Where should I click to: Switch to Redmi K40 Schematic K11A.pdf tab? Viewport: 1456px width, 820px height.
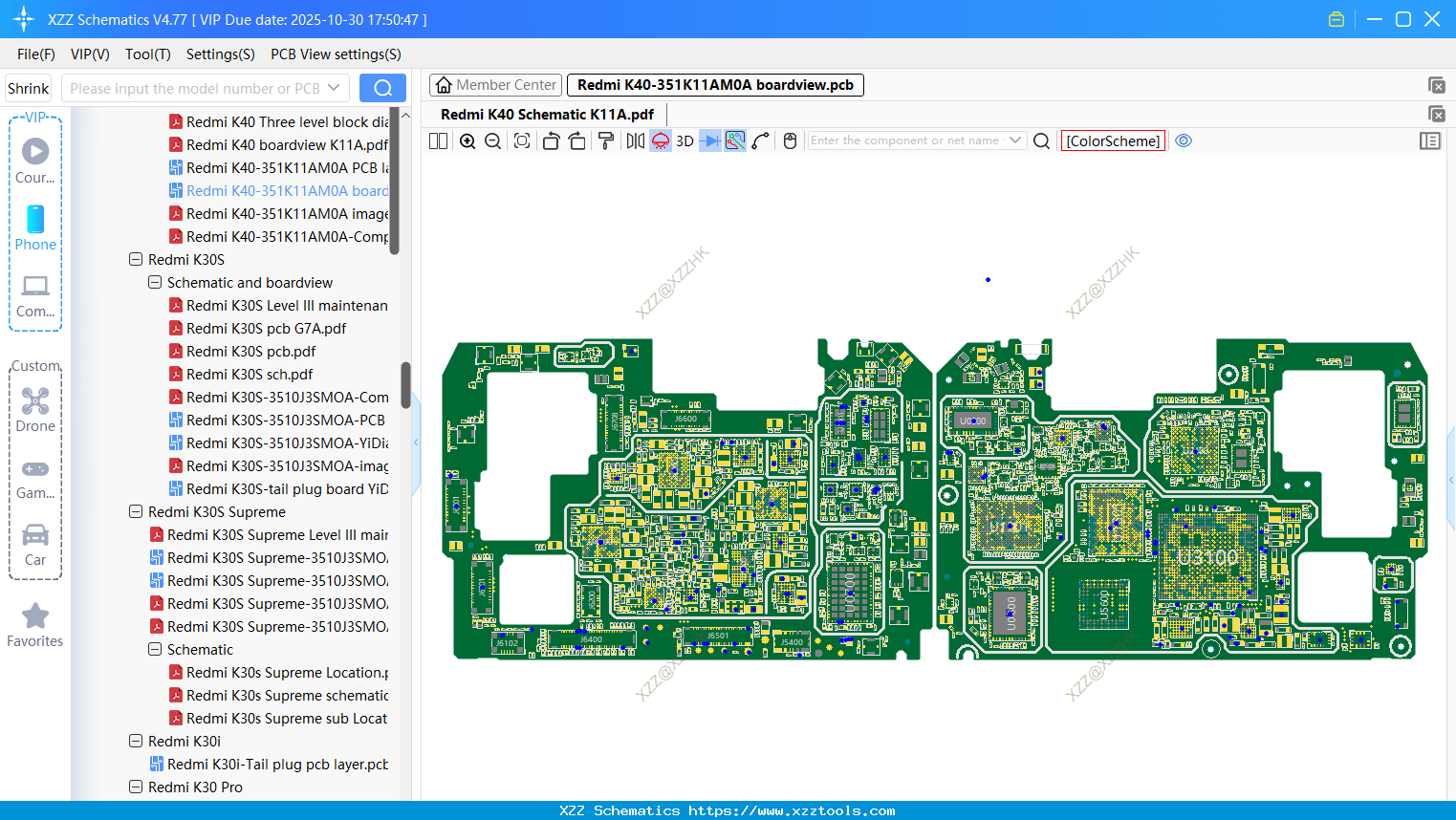547,114
